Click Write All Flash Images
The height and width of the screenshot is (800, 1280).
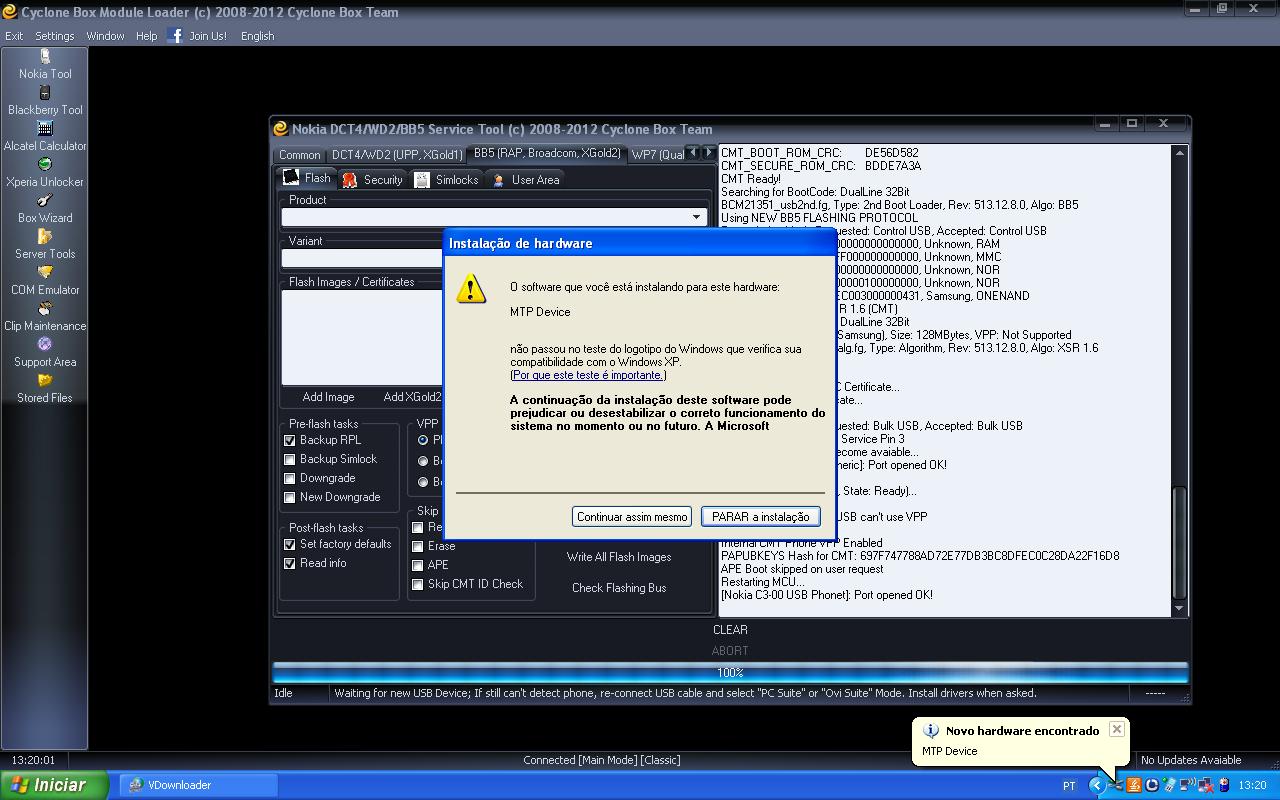tap(619, 557)
